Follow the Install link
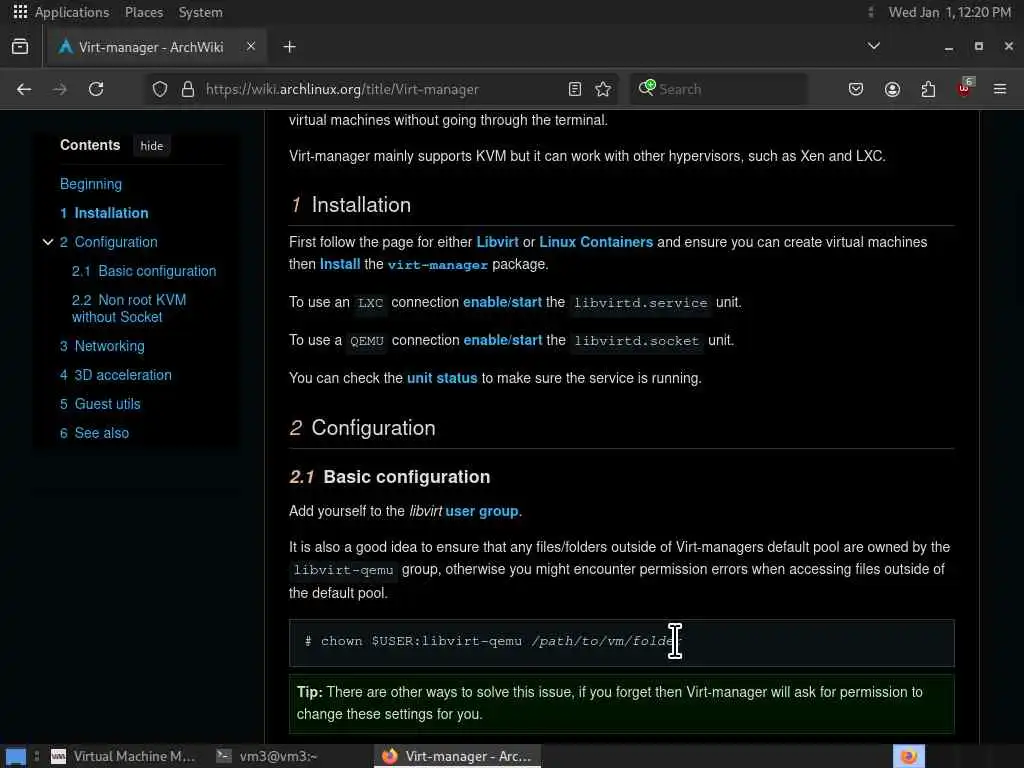This screenshot has width=1024, height=768. pyautogui.click(x=340, y=264)
